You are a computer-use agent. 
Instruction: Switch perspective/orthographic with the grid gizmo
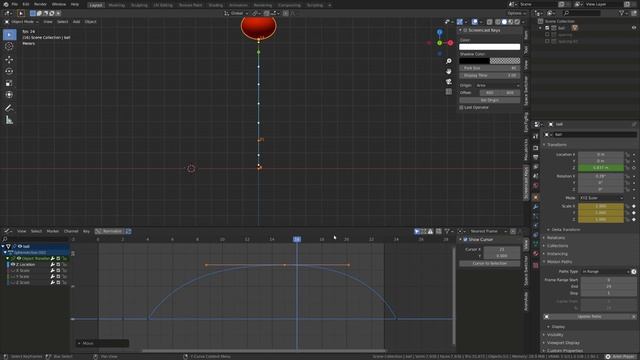449,92
